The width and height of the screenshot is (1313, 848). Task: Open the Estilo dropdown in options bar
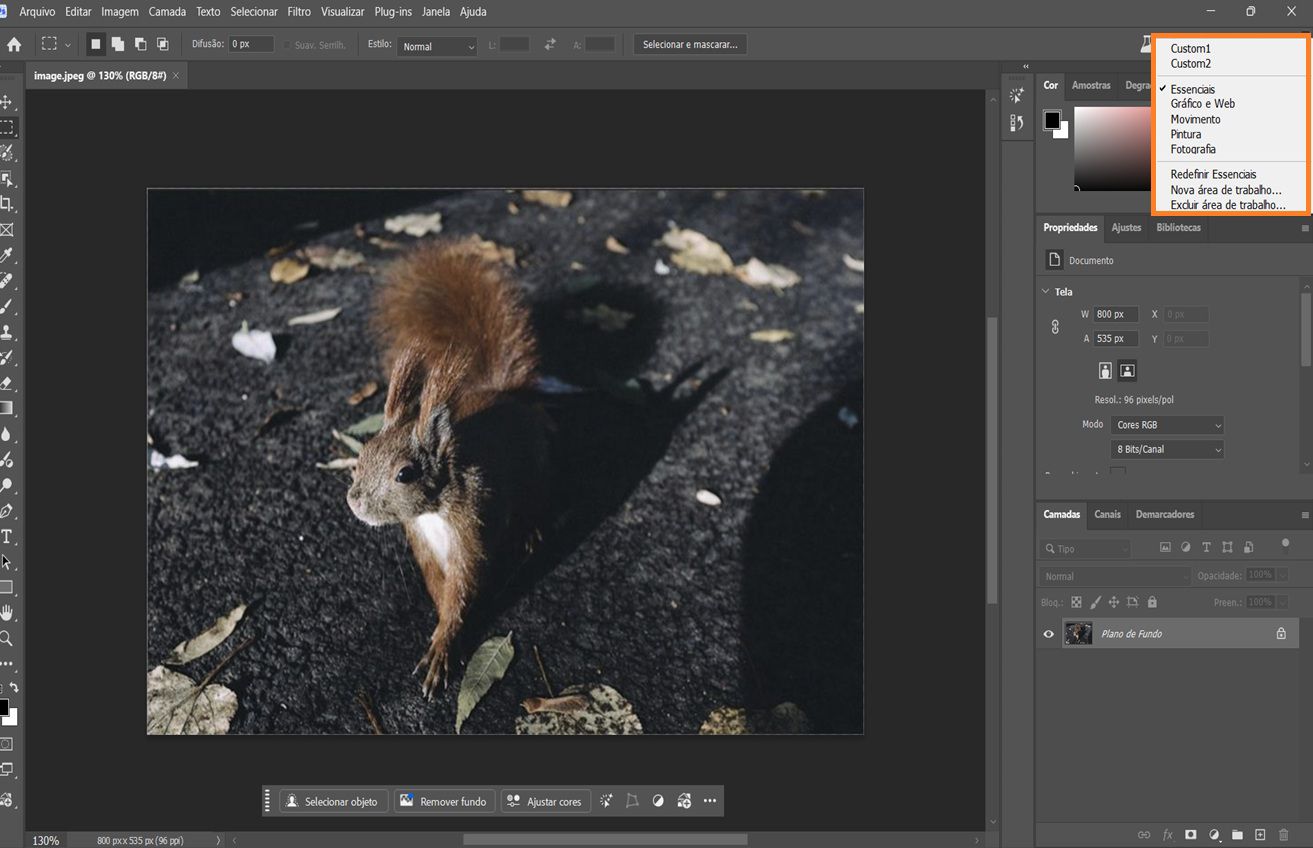(437, 46)
